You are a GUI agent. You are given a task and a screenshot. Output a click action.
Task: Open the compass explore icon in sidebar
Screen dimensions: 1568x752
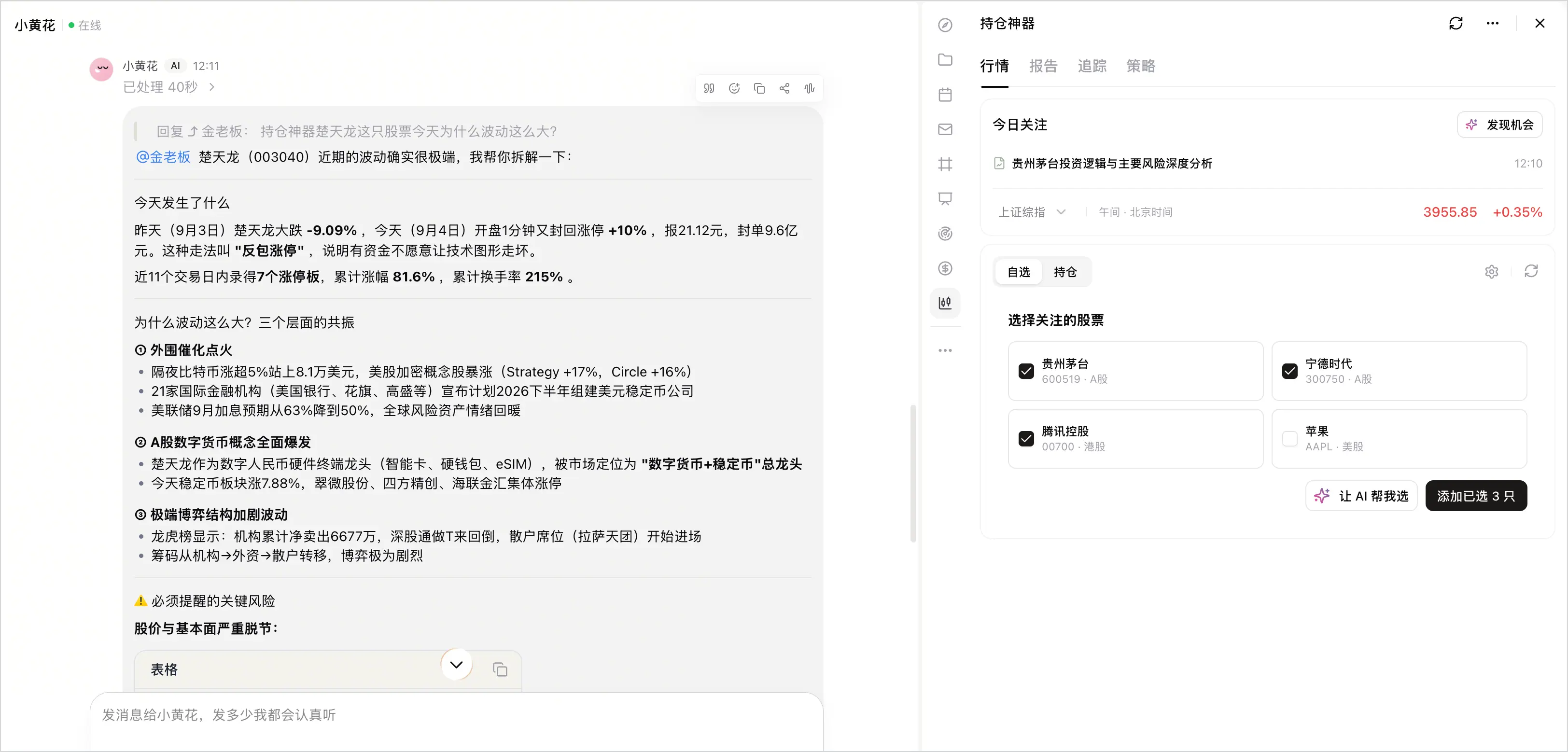tap(945, 25)
